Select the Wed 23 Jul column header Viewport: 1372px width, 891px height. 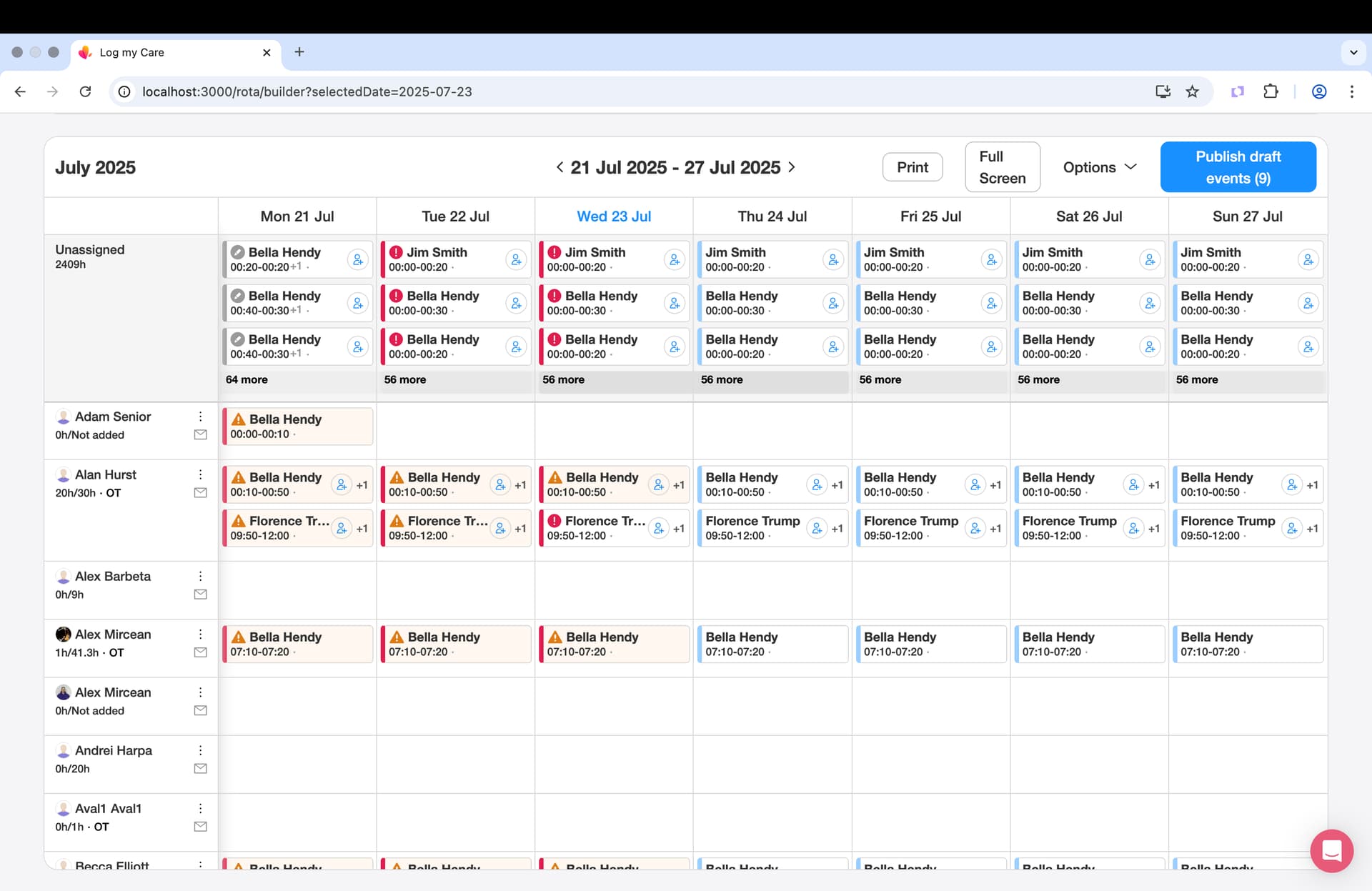[614, 216]
